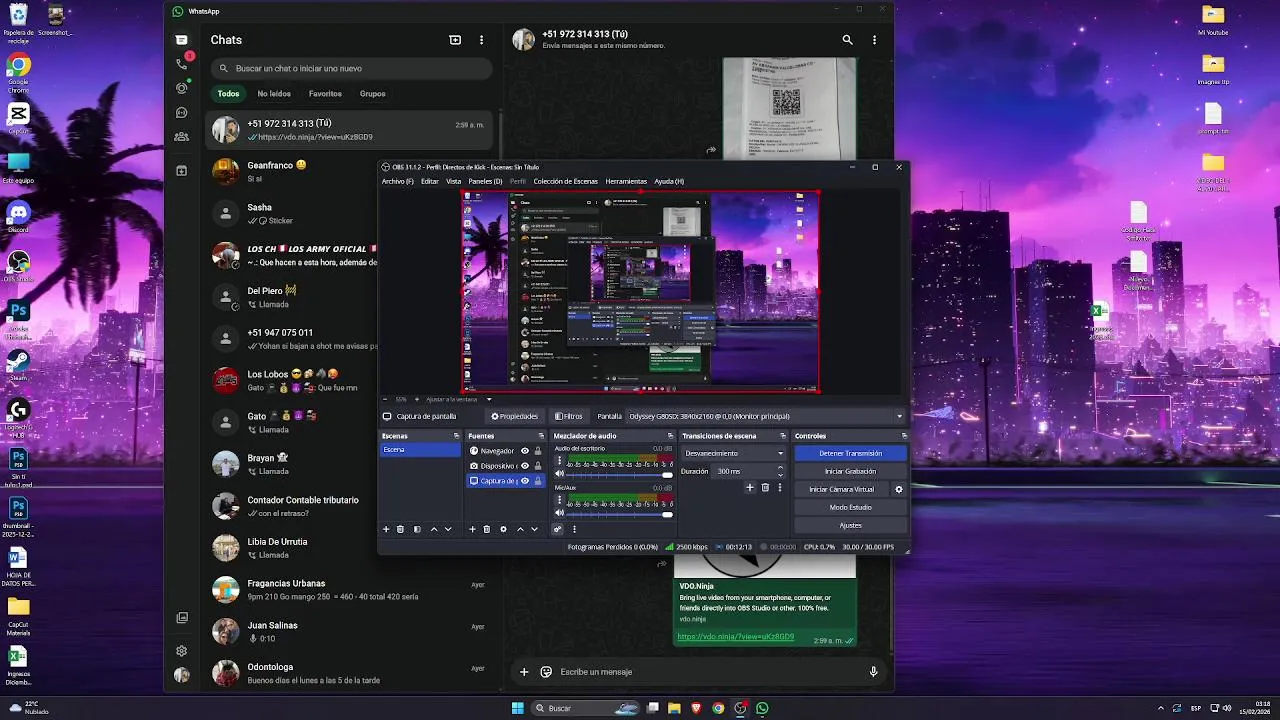Delete selected scene in OBS Escenas panel

[x=400, y=529]
